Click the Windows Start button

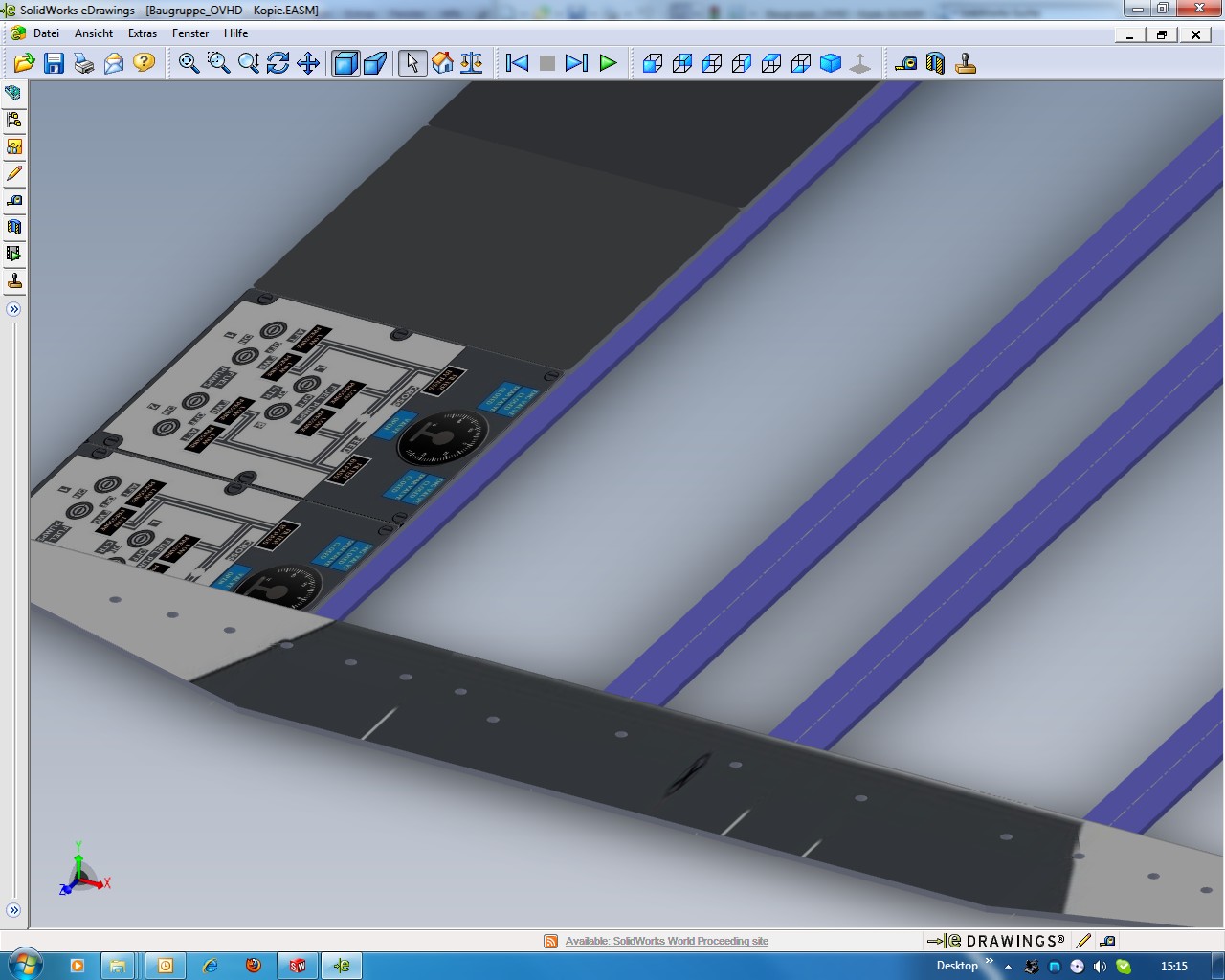(23, 965)
